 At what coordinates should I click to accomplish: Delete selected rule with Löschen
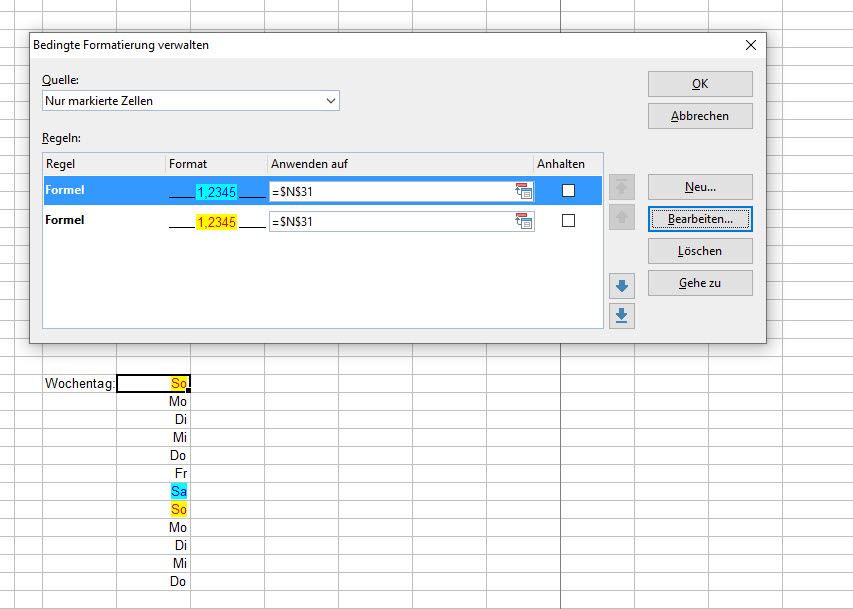click(x=699, y=251)
